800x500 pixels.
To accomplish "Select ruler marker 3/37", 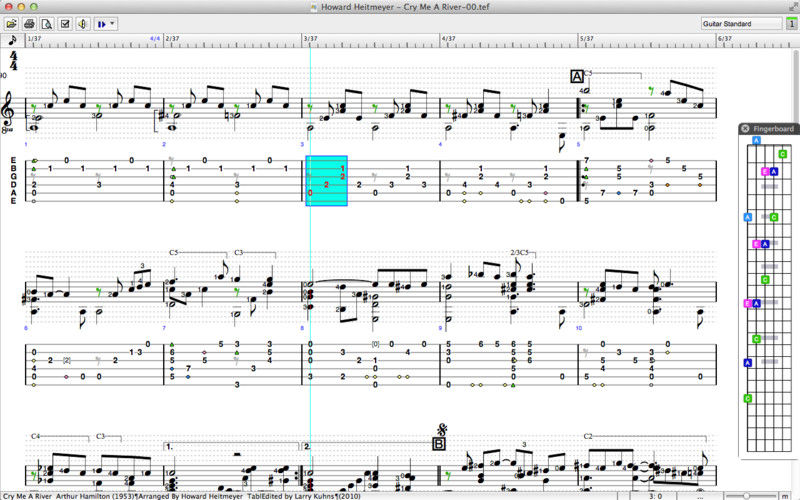I will coord(310,38).
